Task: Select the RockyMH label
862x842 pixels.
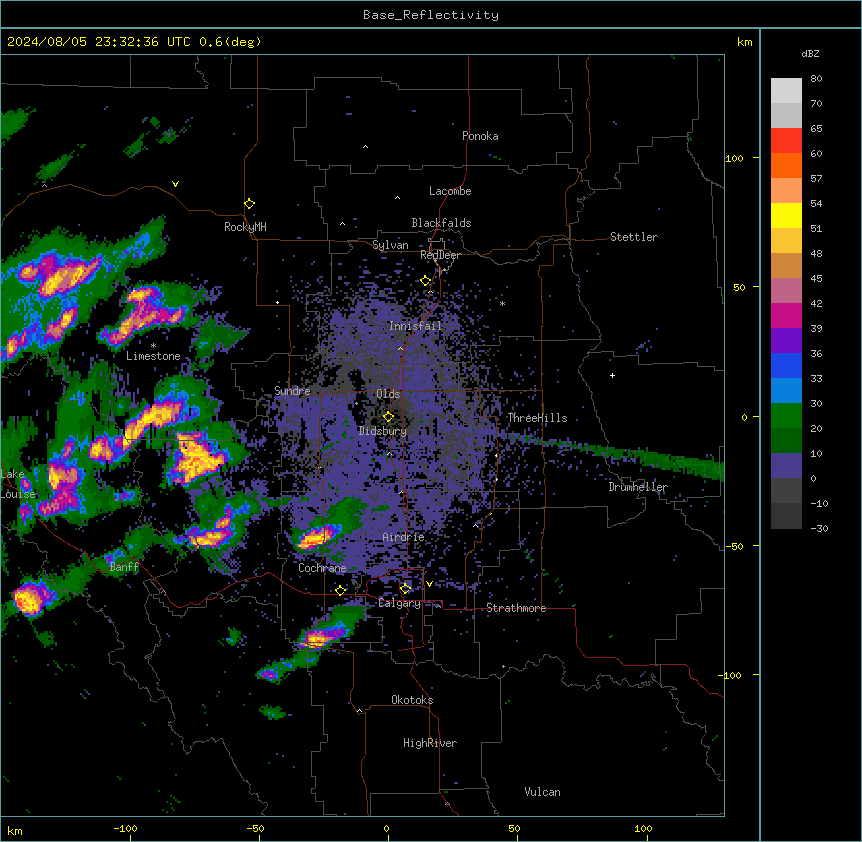Action: 245,226
